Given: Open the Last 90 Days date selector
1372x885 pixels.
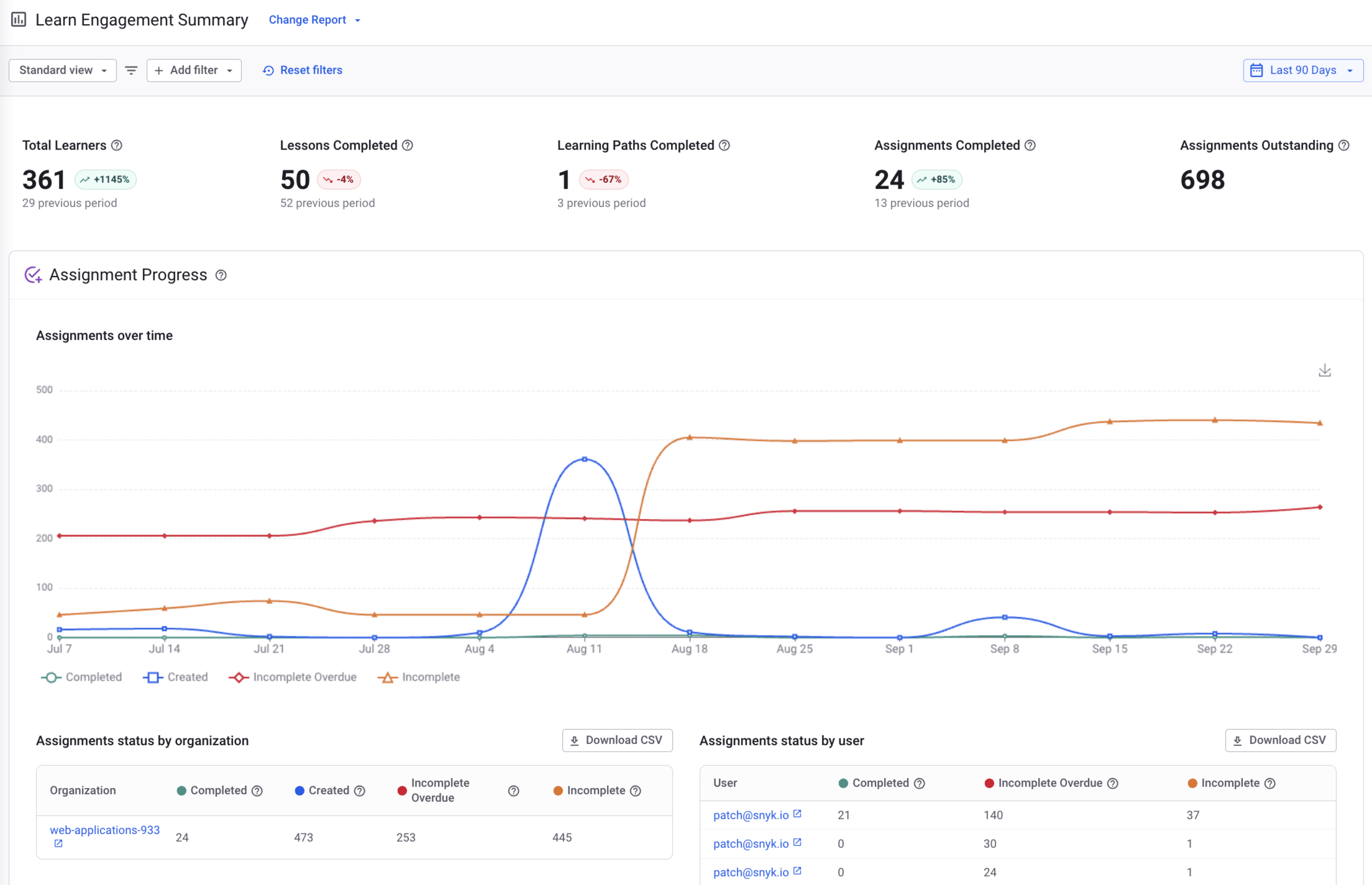Looking at the screenshot, I should [1302, 70].
